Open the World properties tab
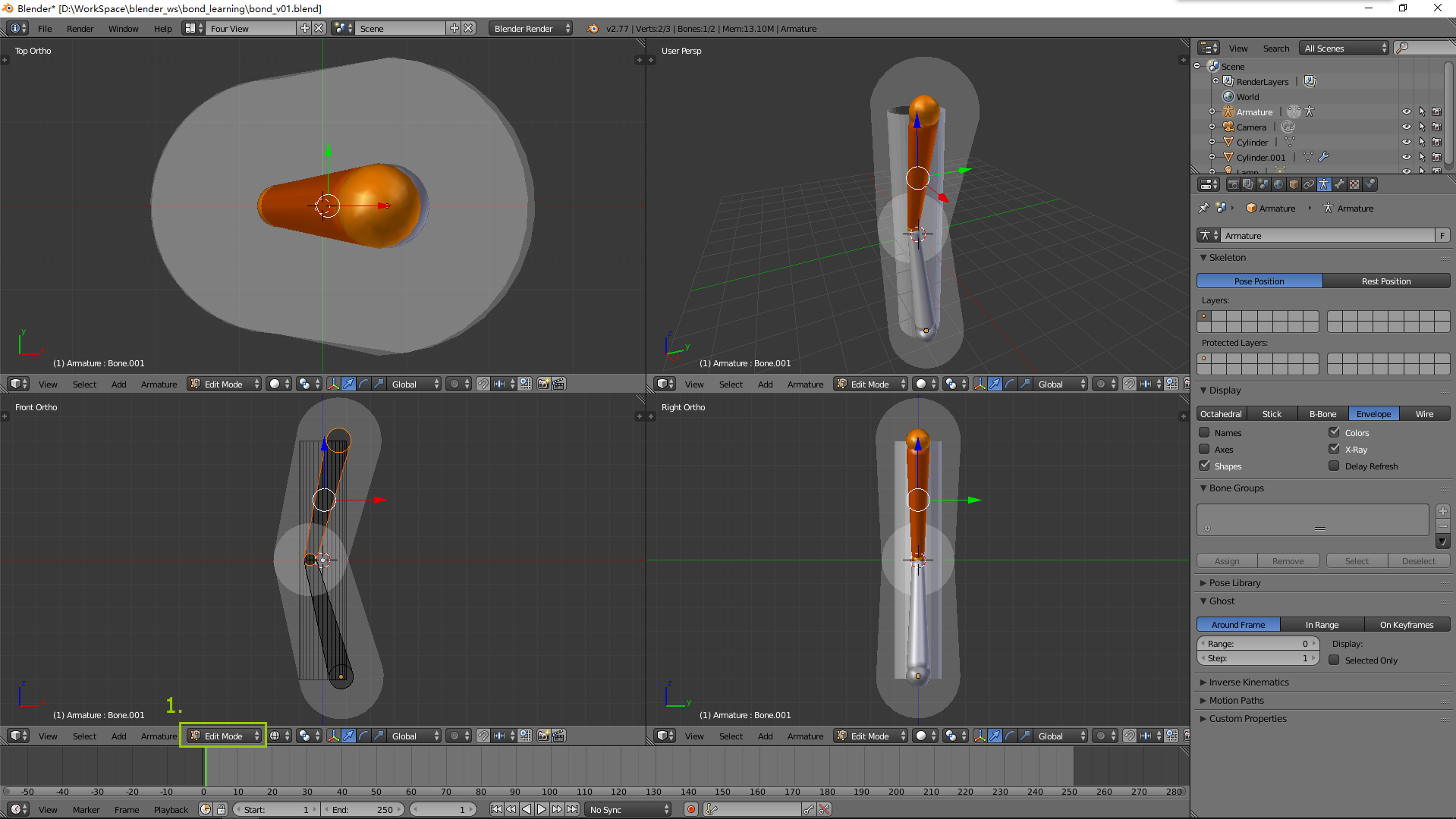1456x819 pixels. coord(1278,184)
